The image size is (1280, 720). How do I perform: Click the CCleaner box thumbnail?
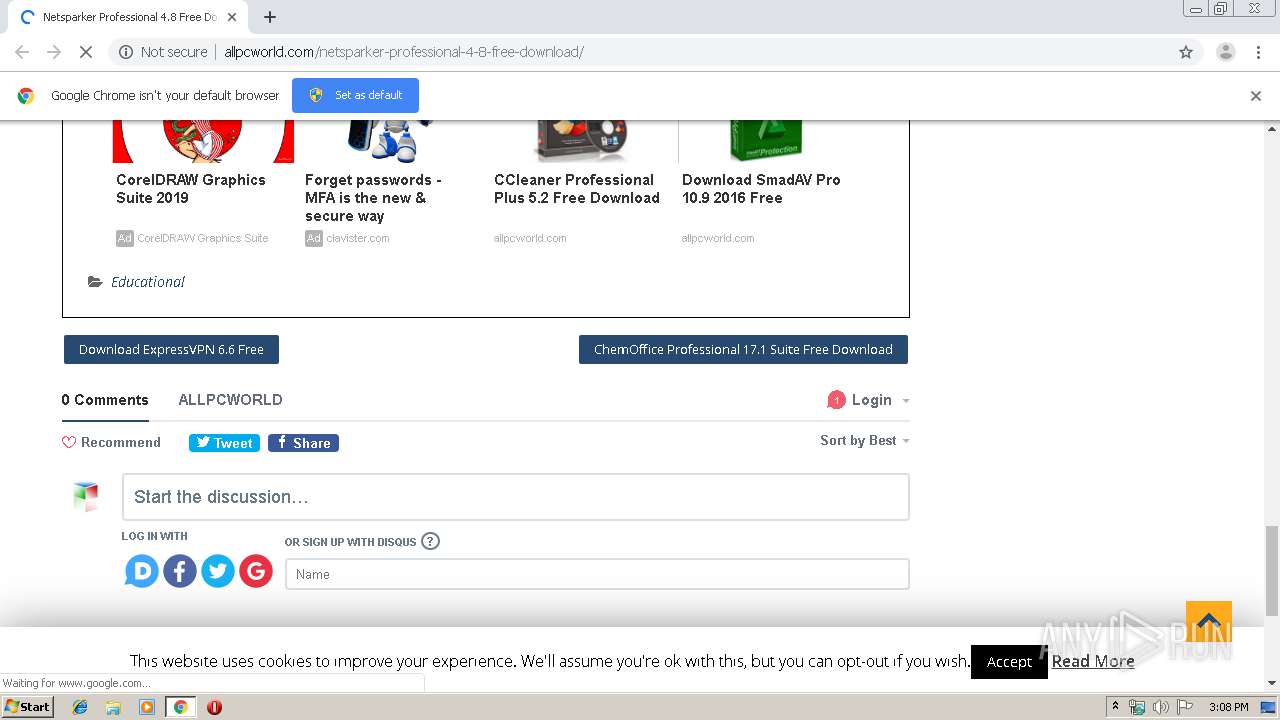coord(580,141)
